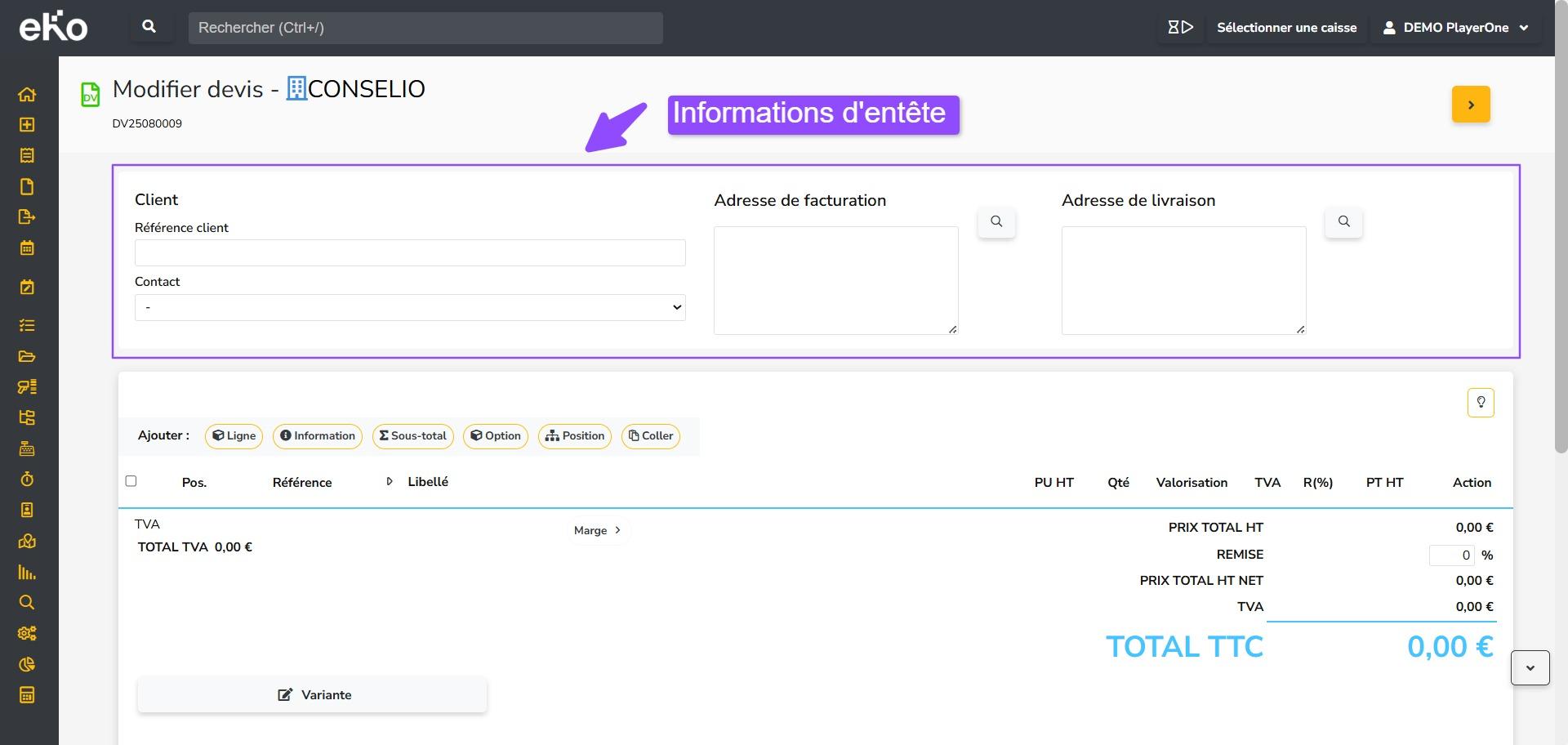Expand the Marge details

pyautogui.click(x=598, y=530)
